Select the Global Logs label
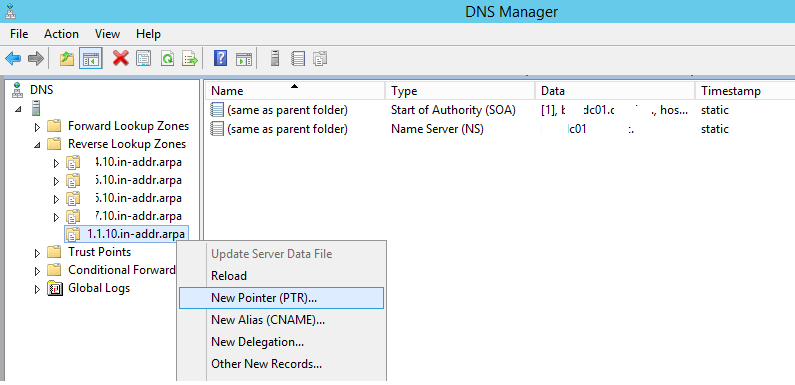The height and width of the screenshot is (385, 795). pyautogui.click(x=99, y=288)
